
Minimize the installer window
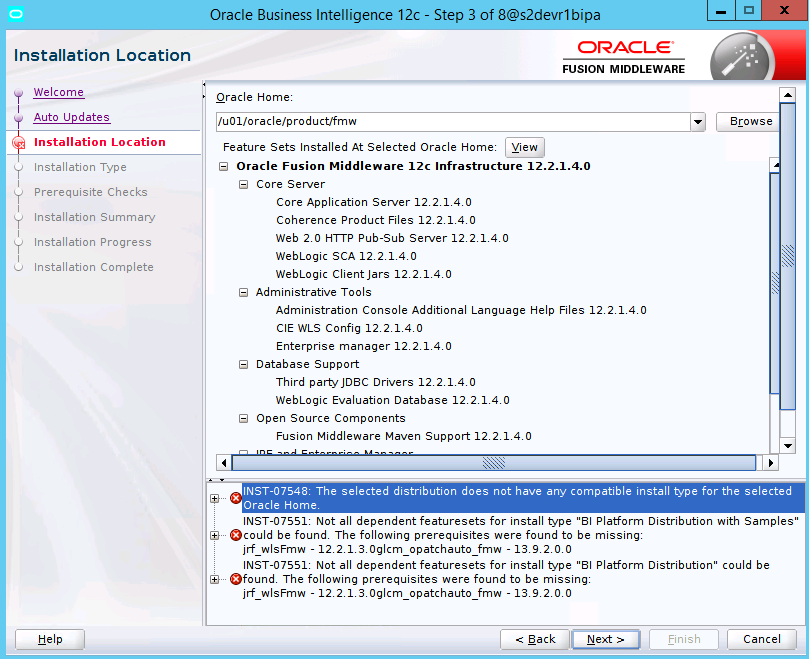click(x=721, y=10)
